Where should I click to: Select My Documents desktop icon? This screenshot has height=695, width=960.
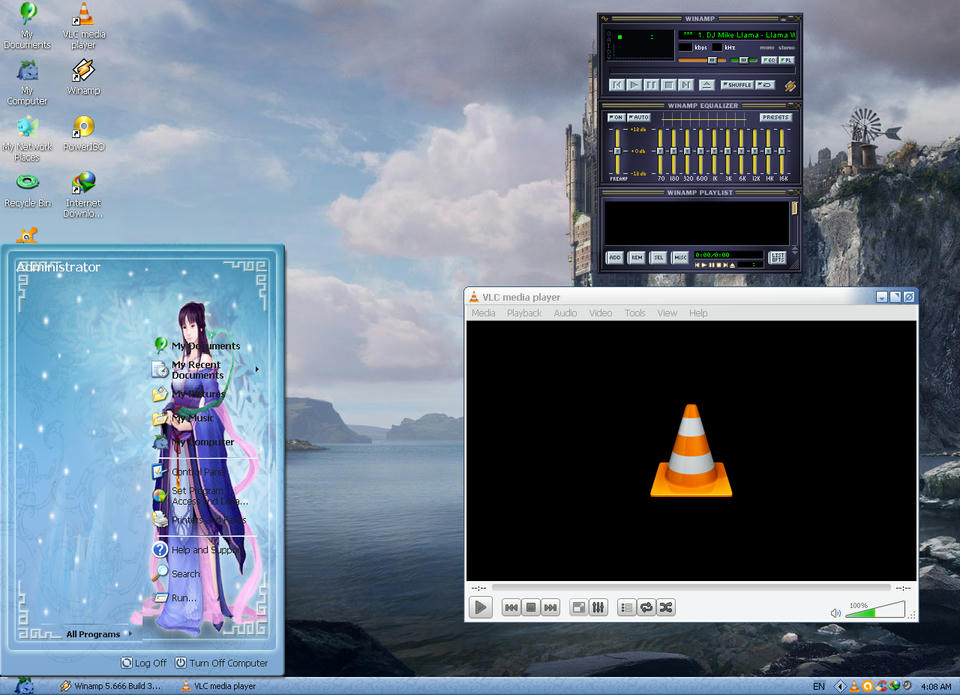click(x=27, y=26)
